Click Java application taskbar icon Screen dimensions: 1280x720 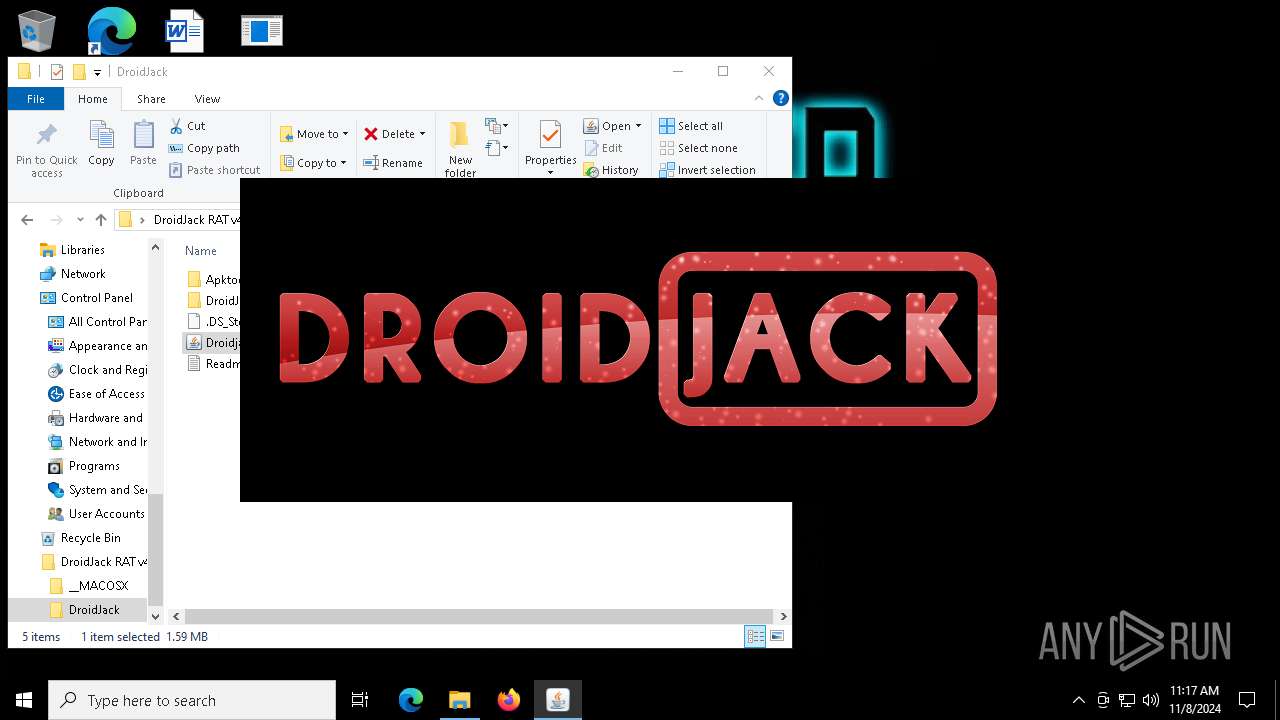pos(558,700)
